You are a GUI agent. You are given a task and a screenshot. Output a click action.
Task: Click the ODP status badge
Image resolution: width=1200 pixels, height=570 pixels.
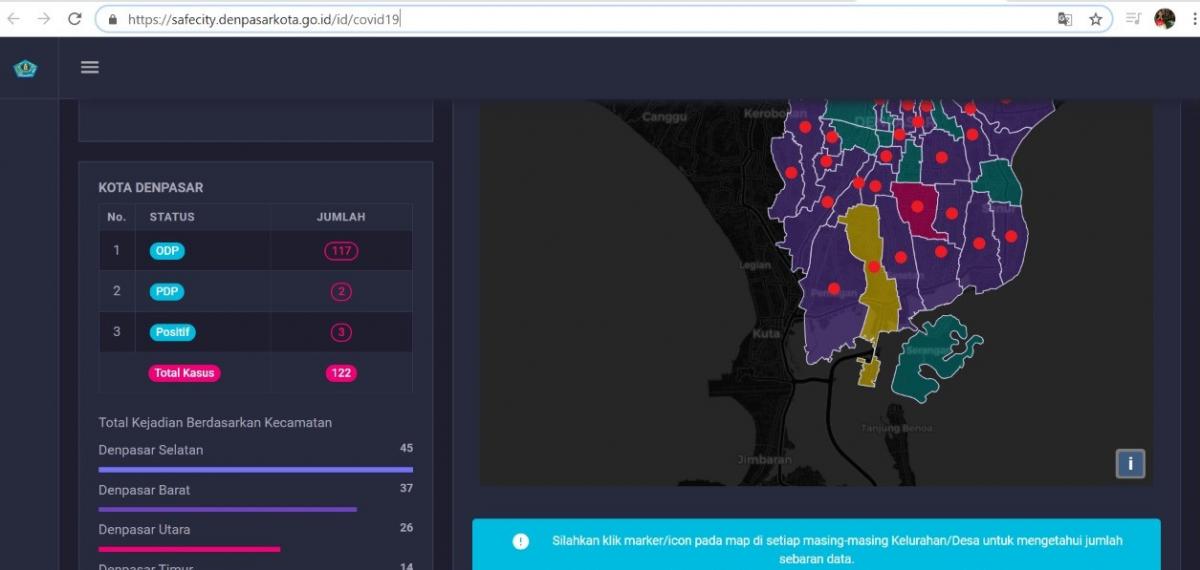coord(167,251)
